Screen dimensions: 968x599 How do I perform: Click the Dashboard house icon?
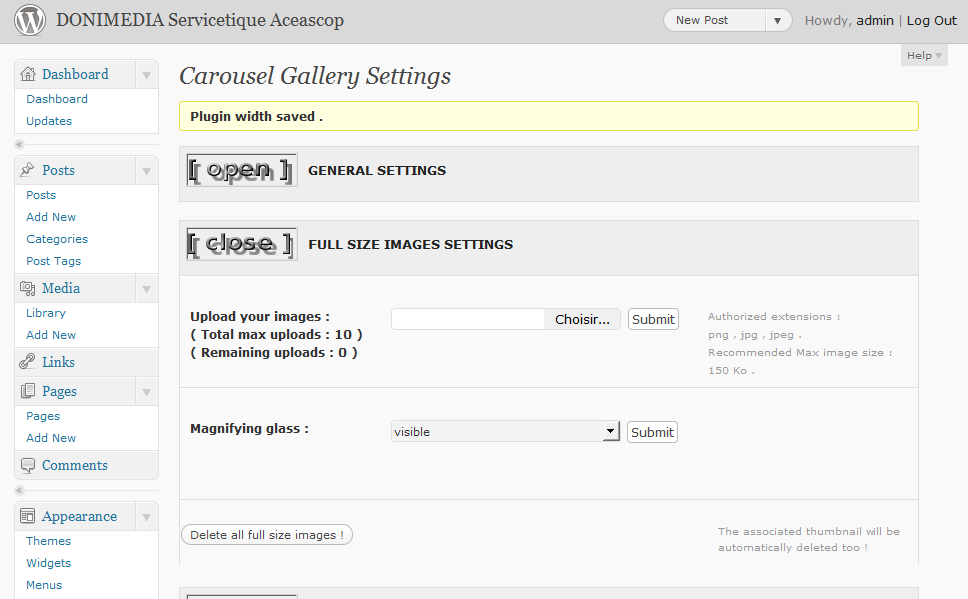tap(28, 74)
